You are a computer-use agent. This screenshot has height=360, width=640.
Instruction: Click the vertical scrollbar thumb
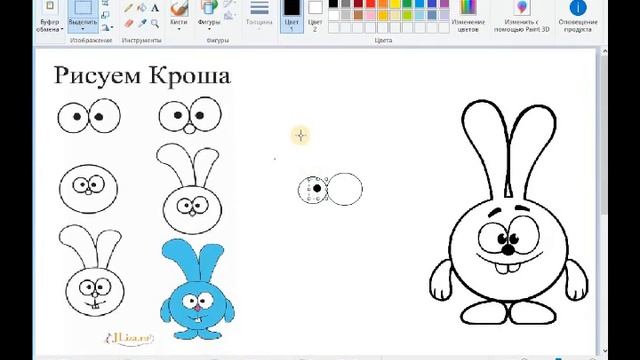[x=604, y=135]
